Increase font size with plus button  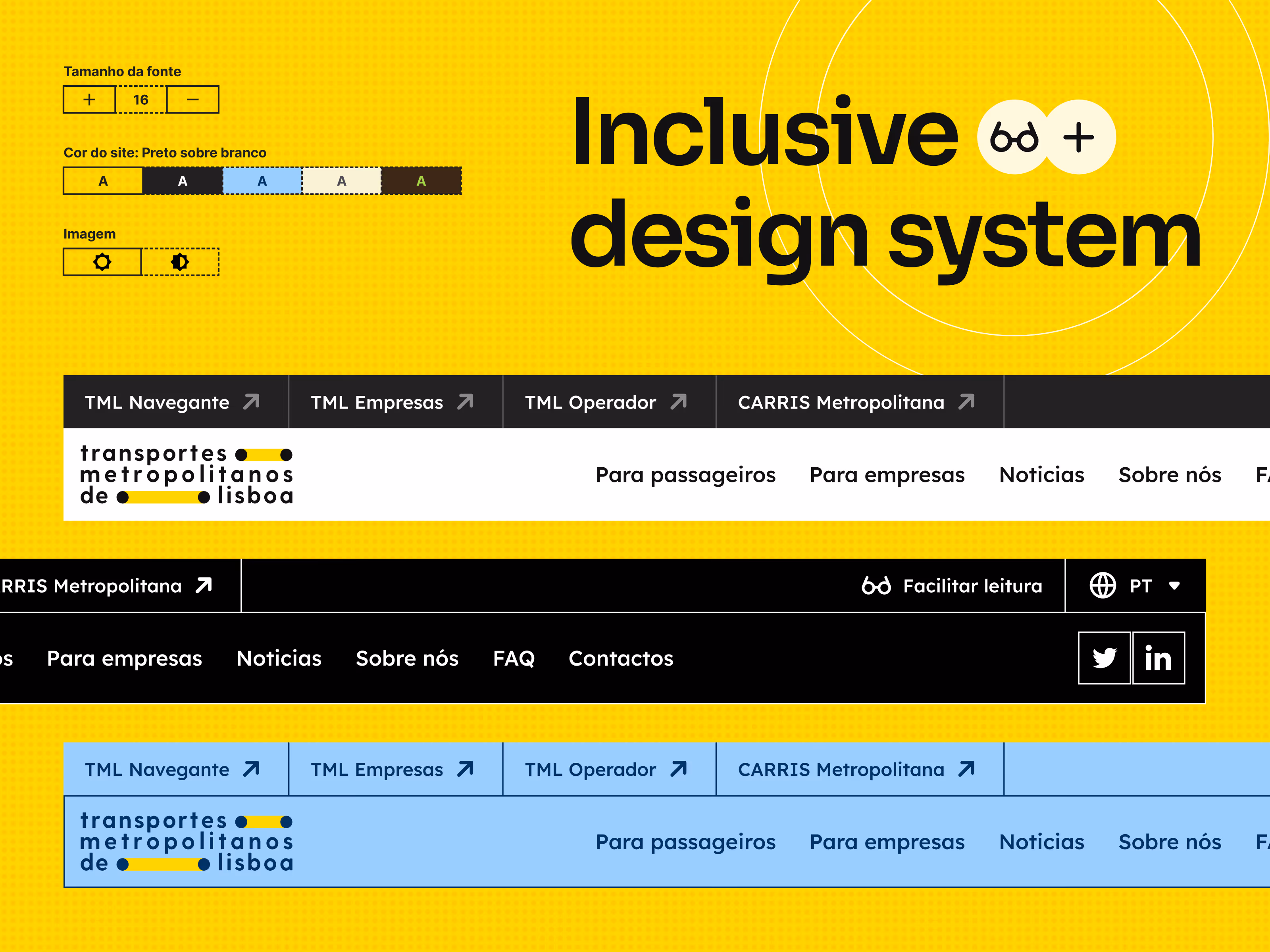pos(89,100)
